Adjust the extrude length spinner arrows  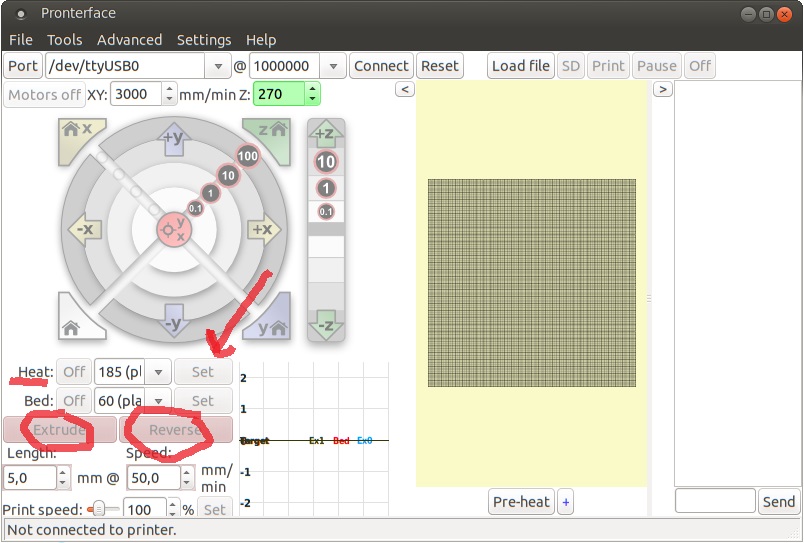pos(63,478)
